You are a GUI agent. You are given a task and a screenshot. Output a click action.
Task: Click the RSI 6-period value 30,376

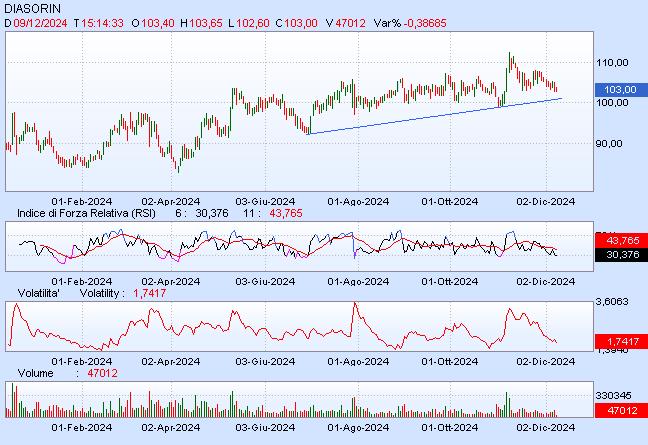(212, 213)
